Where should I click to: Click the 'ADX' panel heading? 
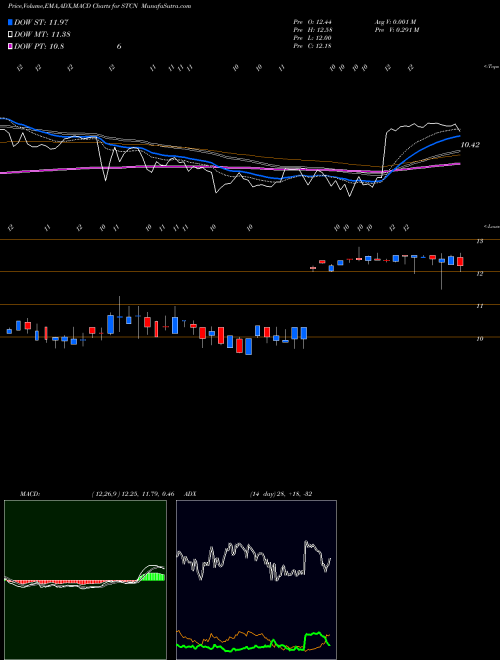191,493
